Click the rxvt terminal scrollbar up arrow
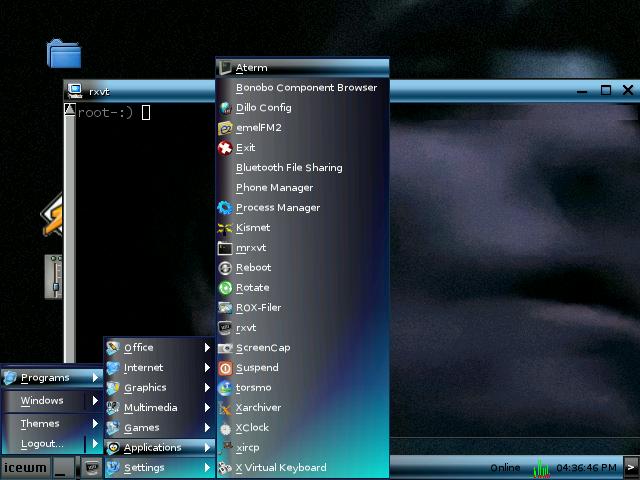Image resolution: width=640 pixels, height=480 pixels. 70,111
